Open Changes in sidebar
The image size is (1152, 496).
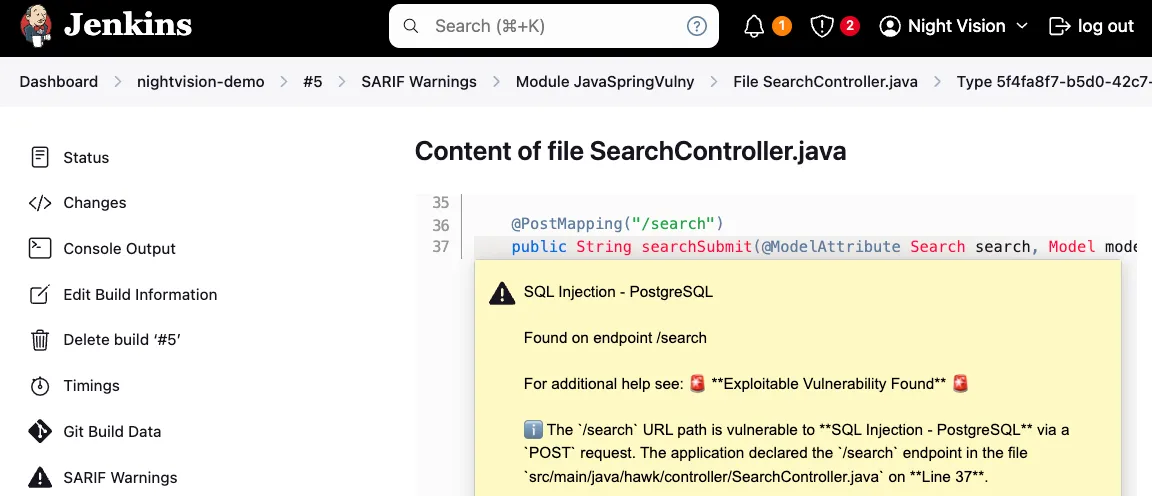click(x=95, y=203)
